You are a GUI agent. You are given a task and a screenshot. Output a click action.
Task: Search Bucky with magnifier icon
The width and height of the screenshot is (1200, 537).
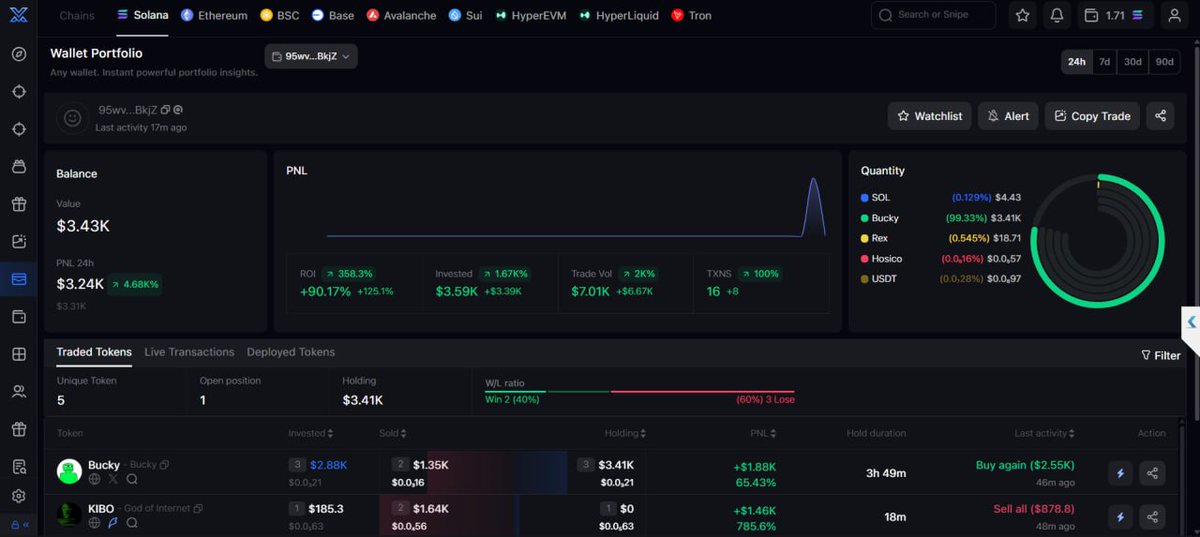(x=132, y=480)
